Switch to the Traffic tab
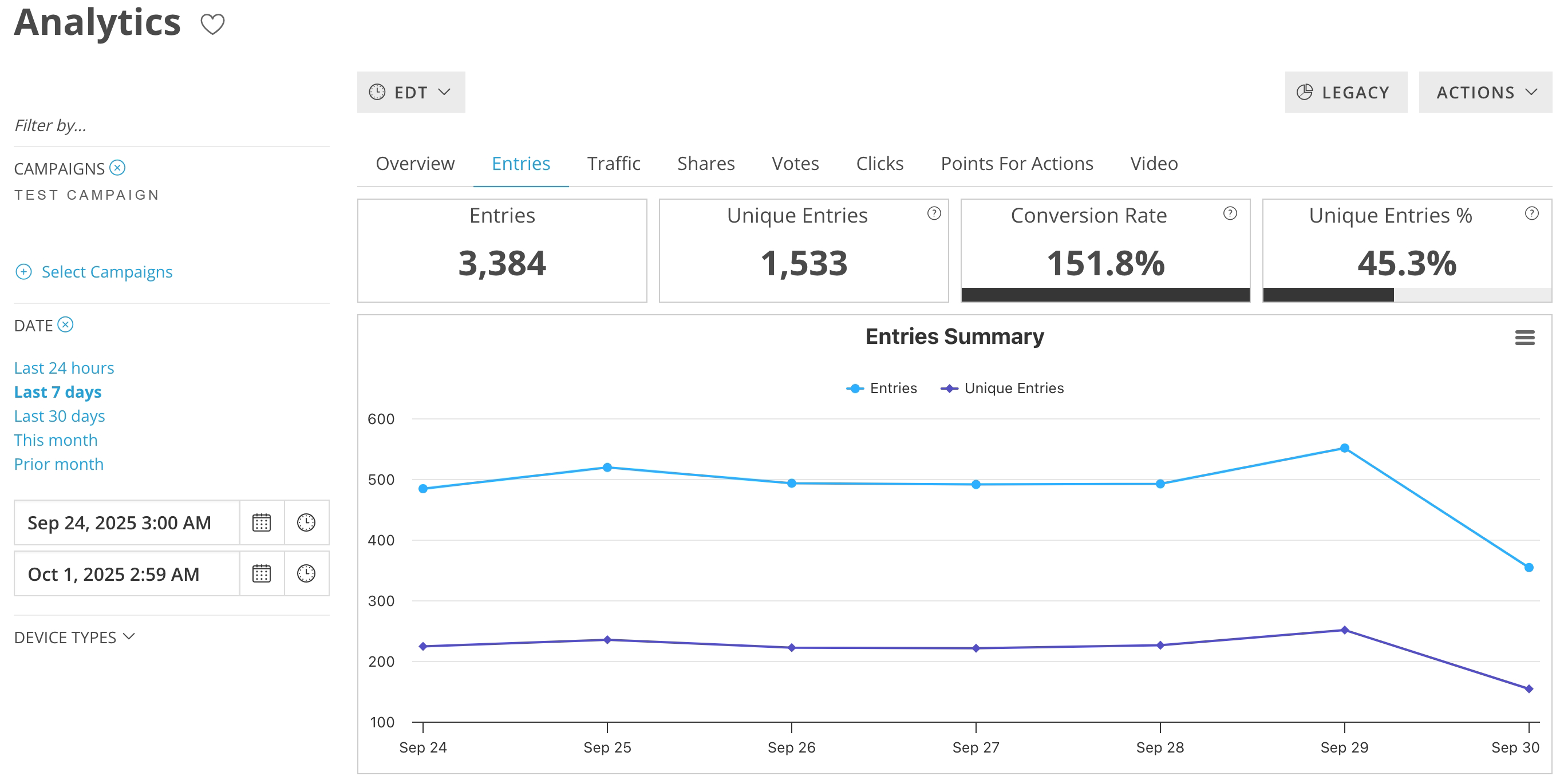Image resolution: width=1560 pixels, height=784 pixels. [x=613, y=163]
